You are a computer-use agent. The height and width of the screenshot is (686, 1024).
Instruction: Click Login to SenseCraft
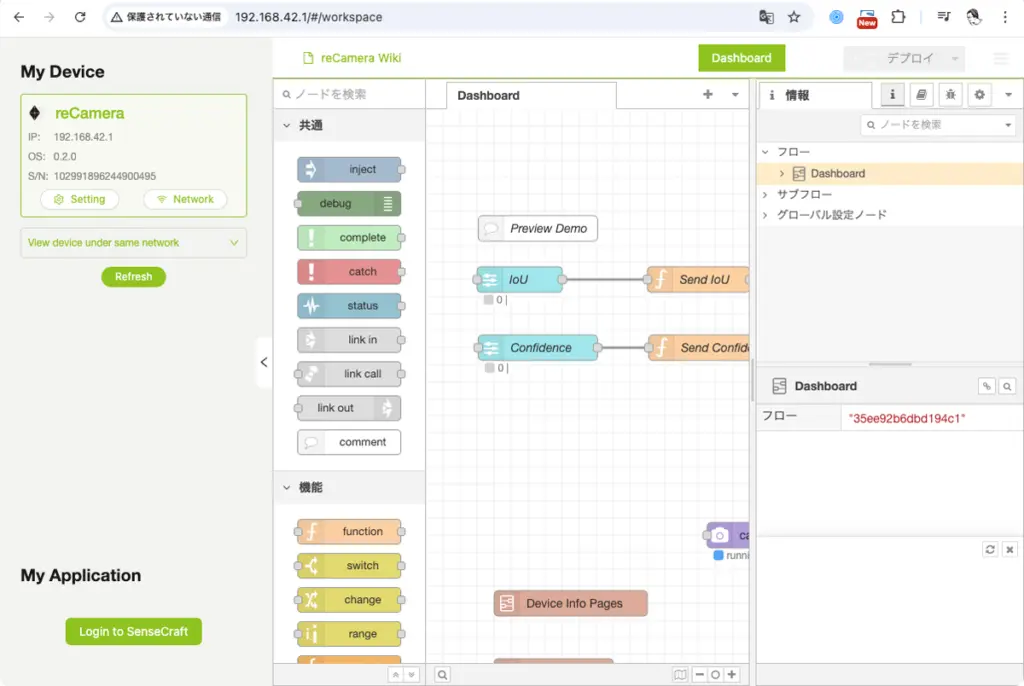coord(133,632)
